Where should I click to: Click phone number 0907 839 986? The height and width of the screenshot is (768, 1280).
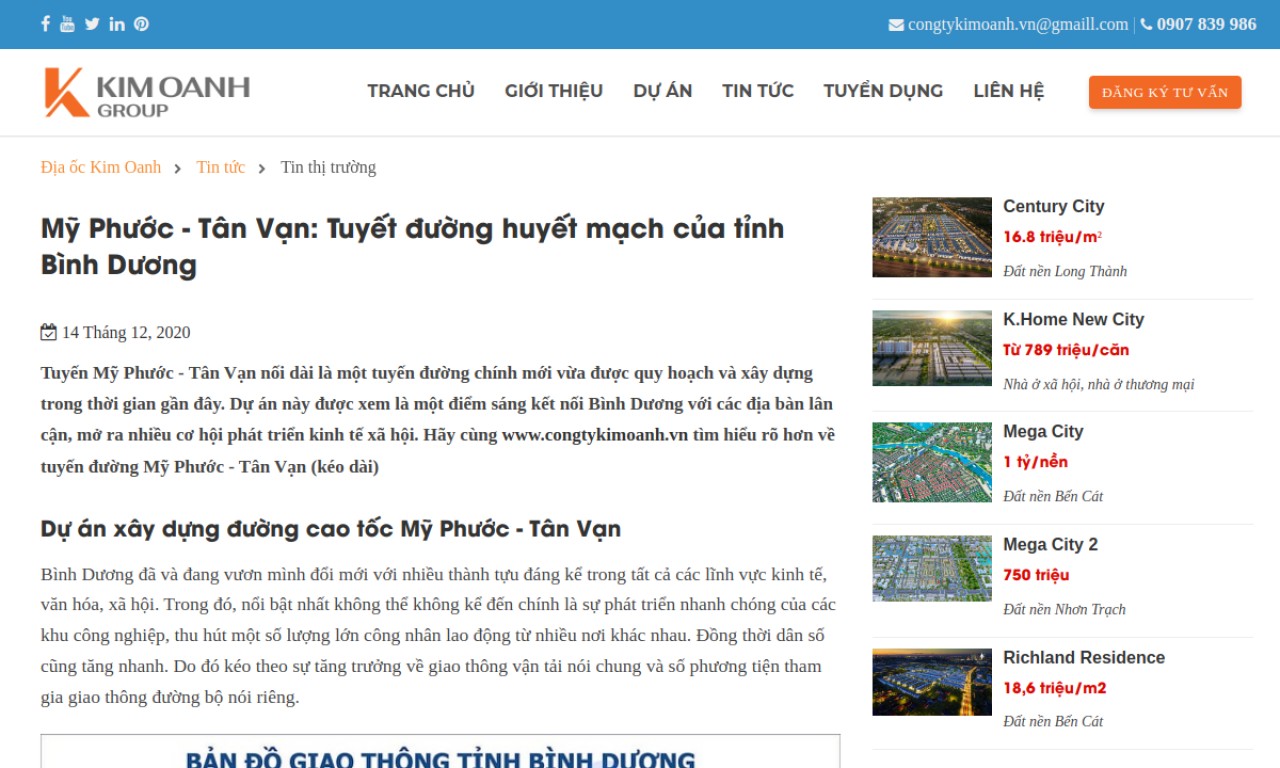(x=1206, y=24)
